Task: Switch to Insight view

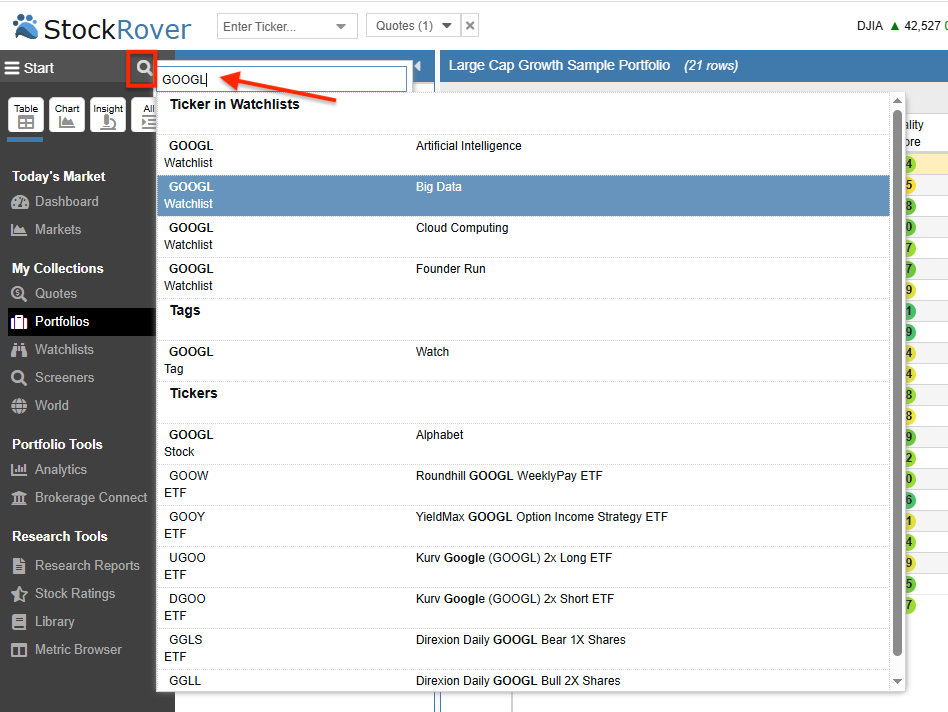Action: (x=108, y=115)
